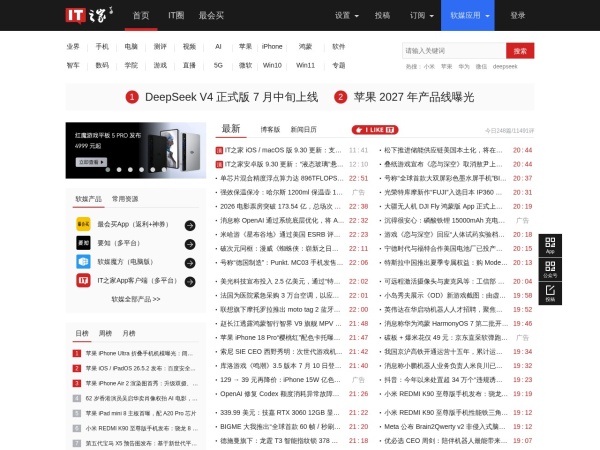
Task: Click red icon before 安卓版 9.30 update
Action: (x=219, y=165)
